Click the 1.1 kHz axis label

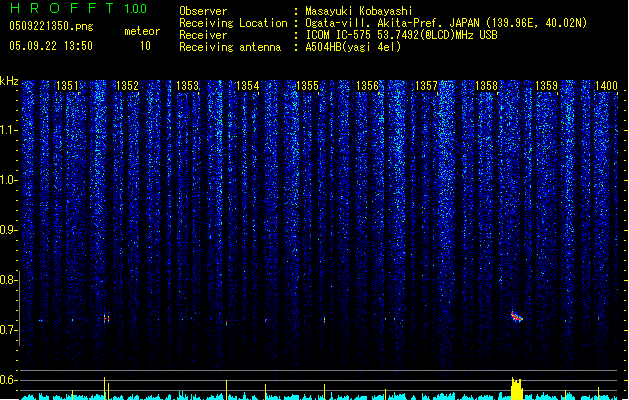point(8,130)
